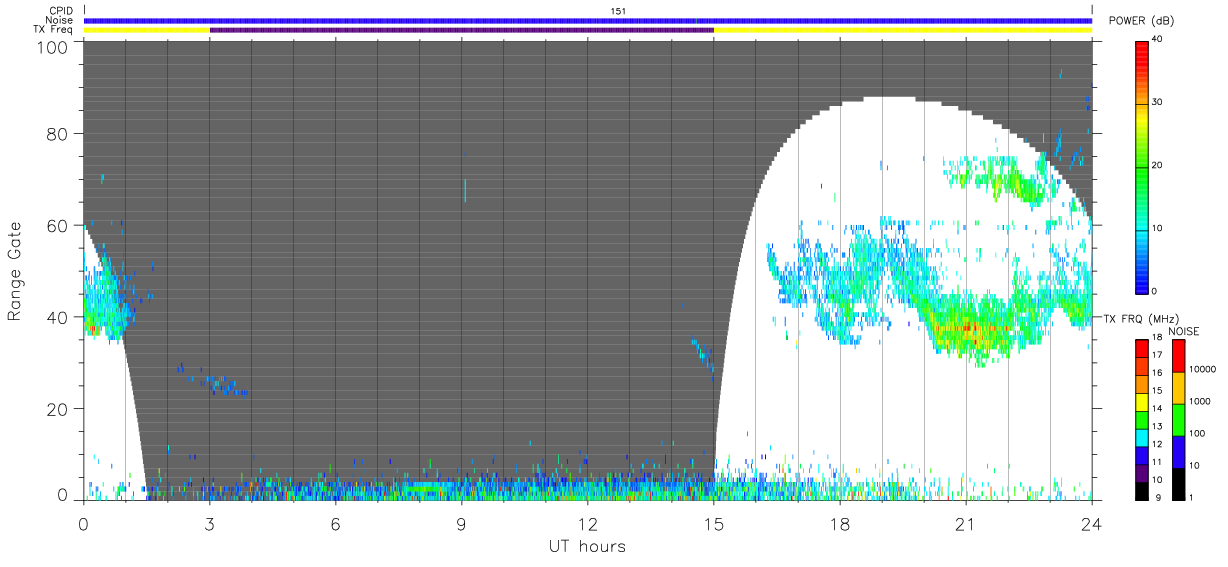
Task: Click the 20 tick on power scale
Action: pos(1157,166)
